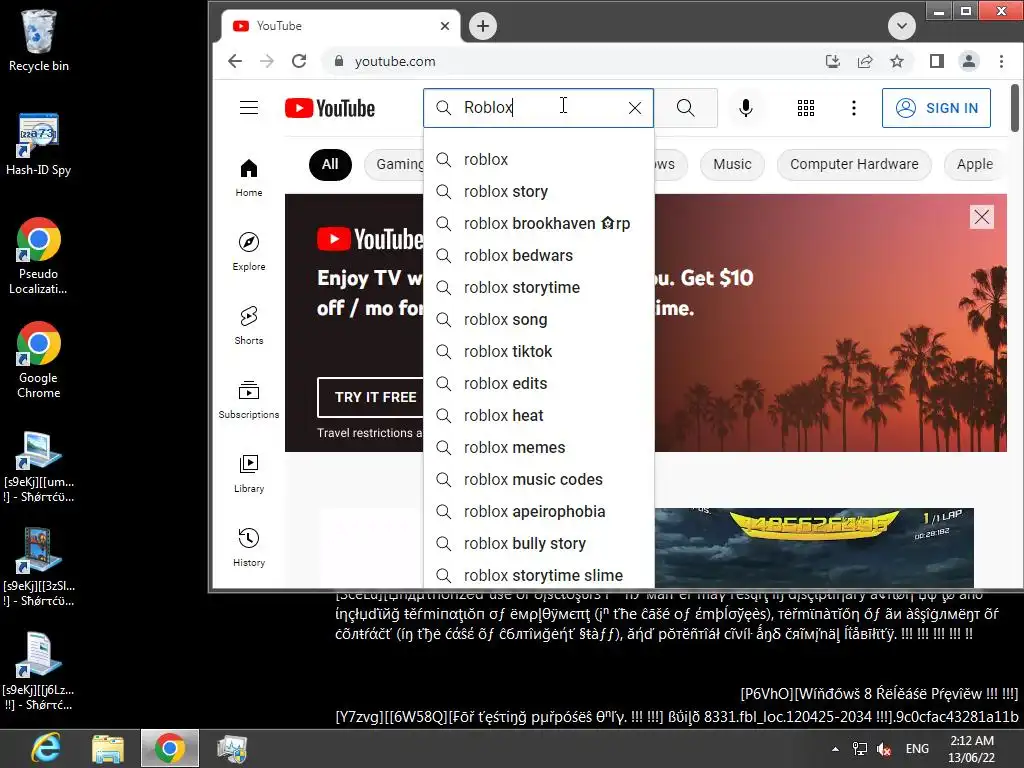Open Recycle bin on the desktop

[x=39, y=41]
